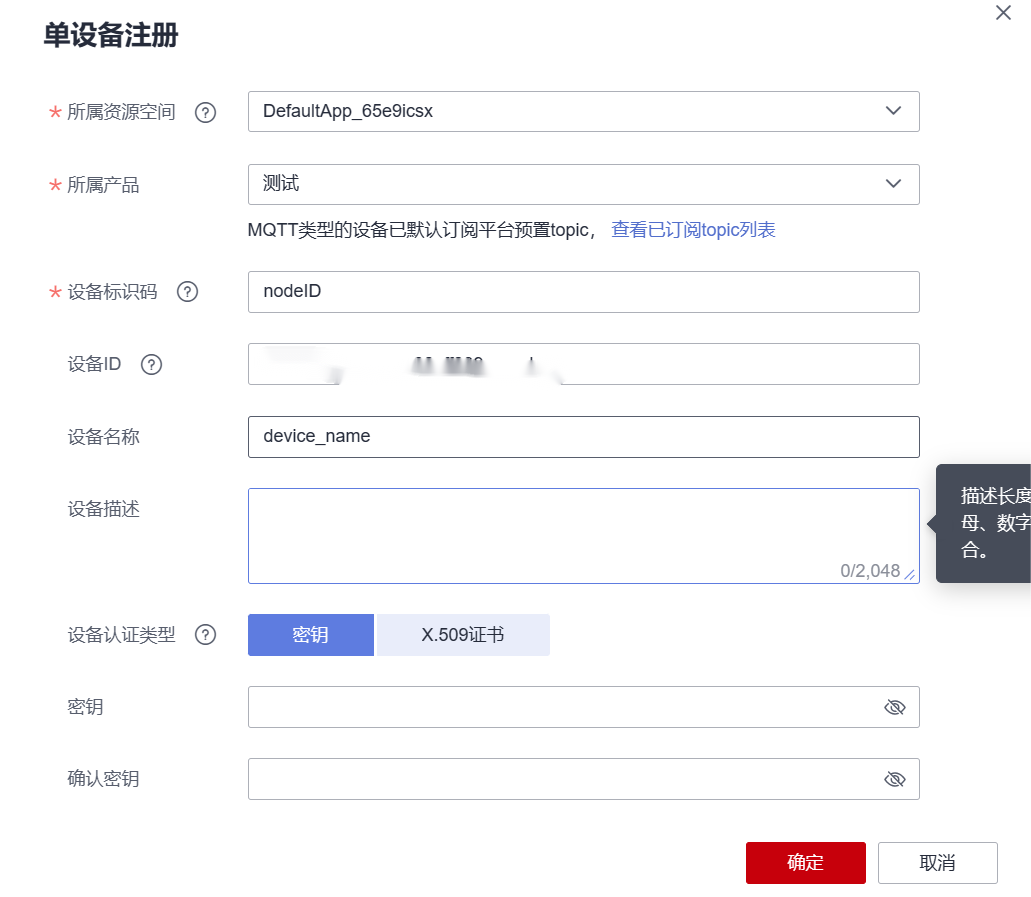Open the 所属资源空间 dropdown

click(583, 112)
